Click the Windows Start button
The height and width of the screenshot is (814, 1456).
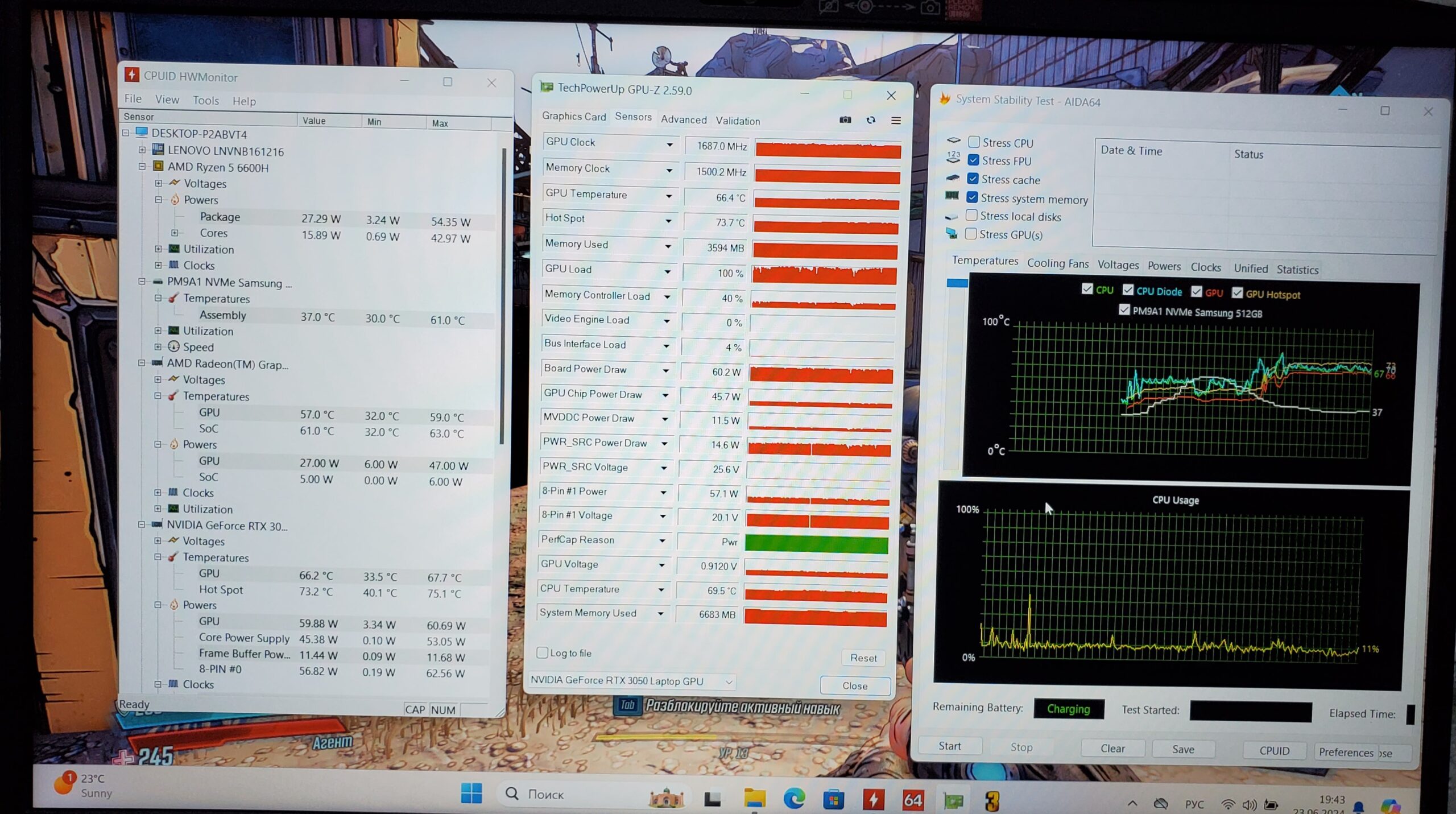[x=471, y=793]
